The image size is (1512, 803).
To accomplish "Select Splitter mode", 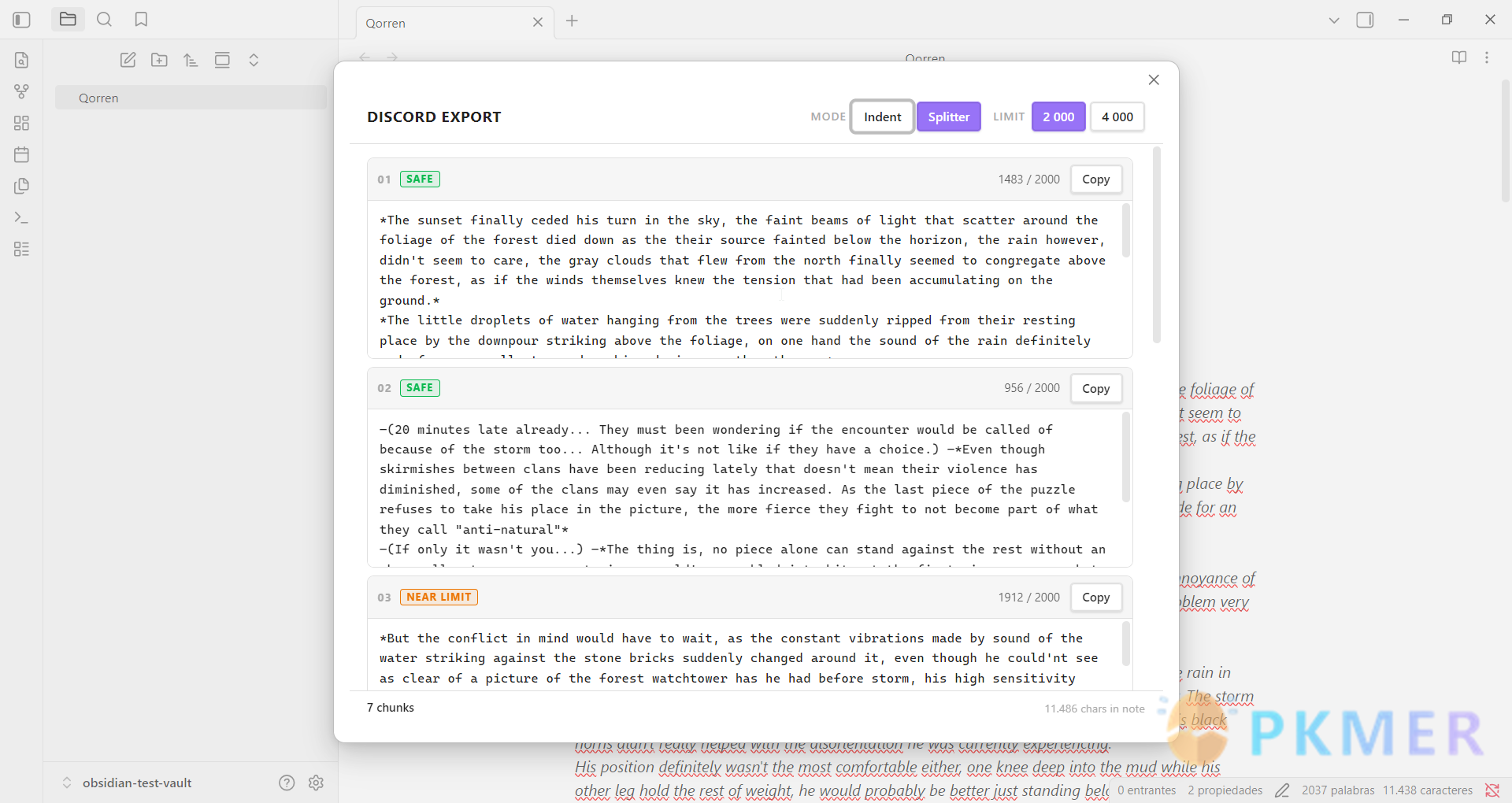I will click(949, 117).
